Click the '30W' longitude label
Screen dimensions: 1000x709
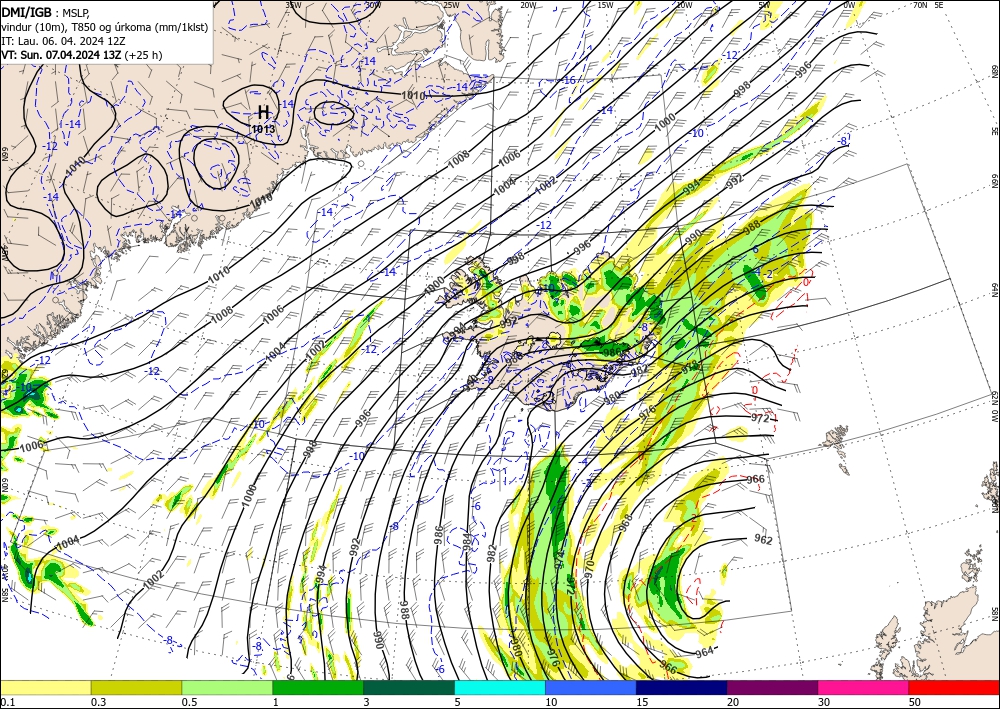(373, 5)
